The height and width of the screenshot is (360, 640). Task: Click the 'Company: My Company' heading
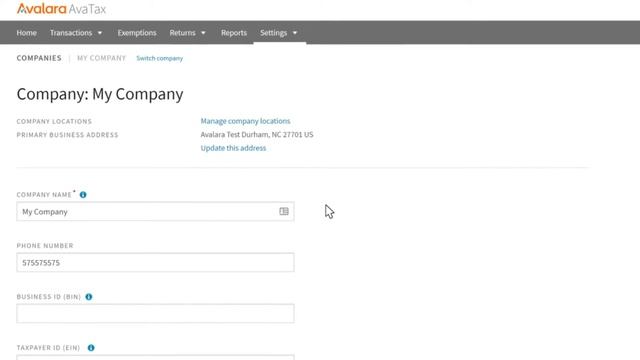tap(100, 94)
